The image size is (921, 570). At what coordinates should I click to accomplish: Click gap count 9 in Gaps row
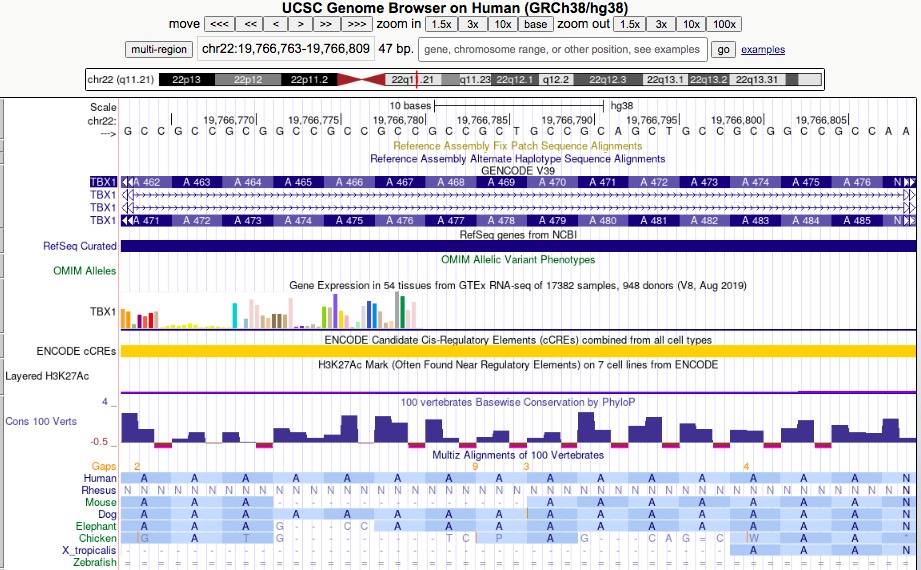pyautogui.click(x=475, y=467)
